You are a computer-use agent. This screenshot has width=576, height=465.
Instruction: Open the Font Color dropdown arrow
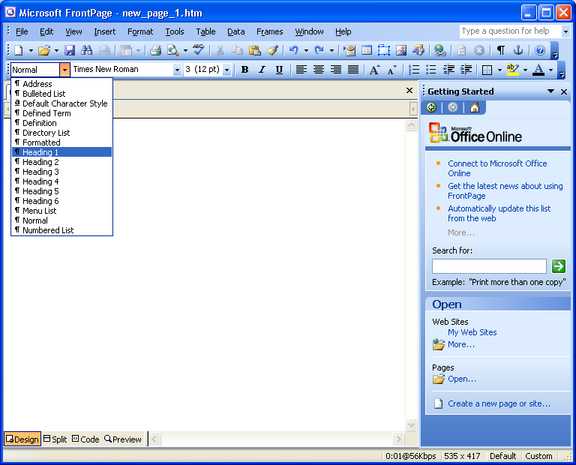tap(551, 69)
